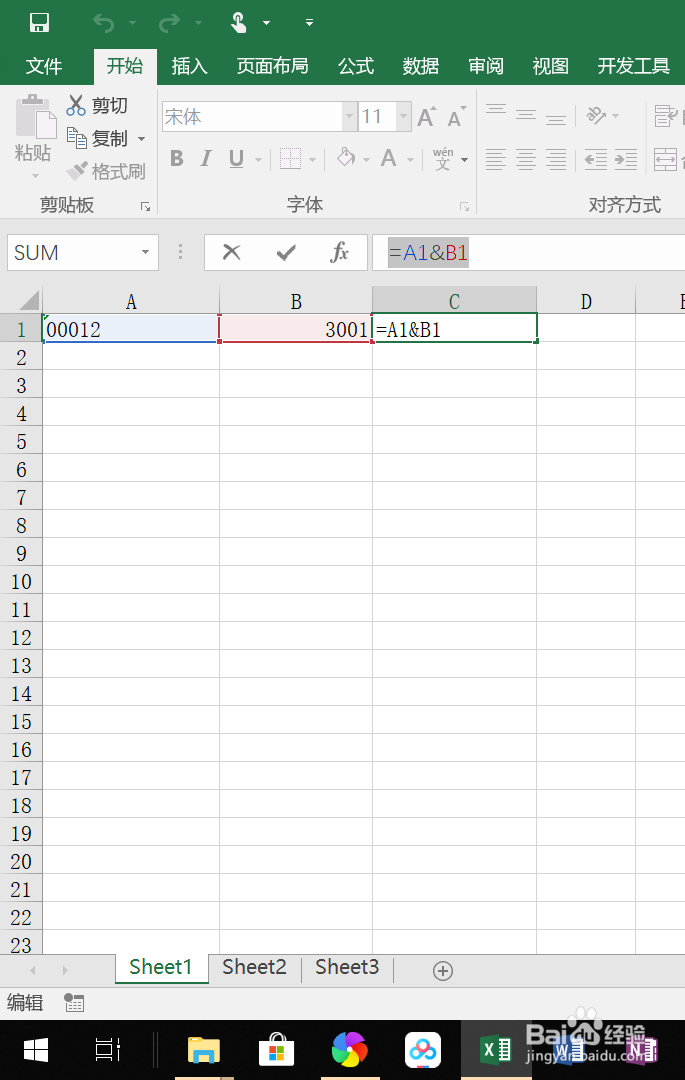
Task: Click the 格式刷 format painter icon
Action: [76, 170]
